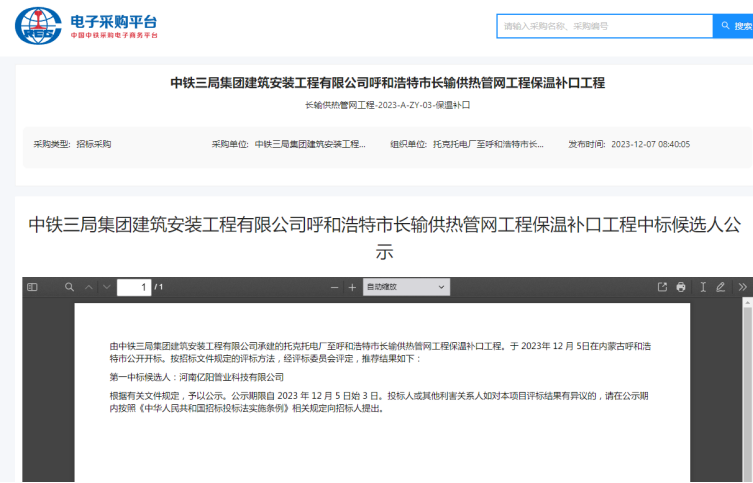Open the find-in-document search icon
The height and width of the screenshot is (483, 753).
click(69, 287)
